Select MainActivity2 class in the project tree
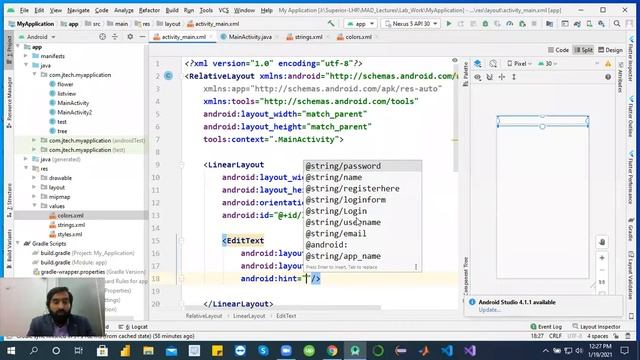The image size is (640, 360). coord(74,112)
